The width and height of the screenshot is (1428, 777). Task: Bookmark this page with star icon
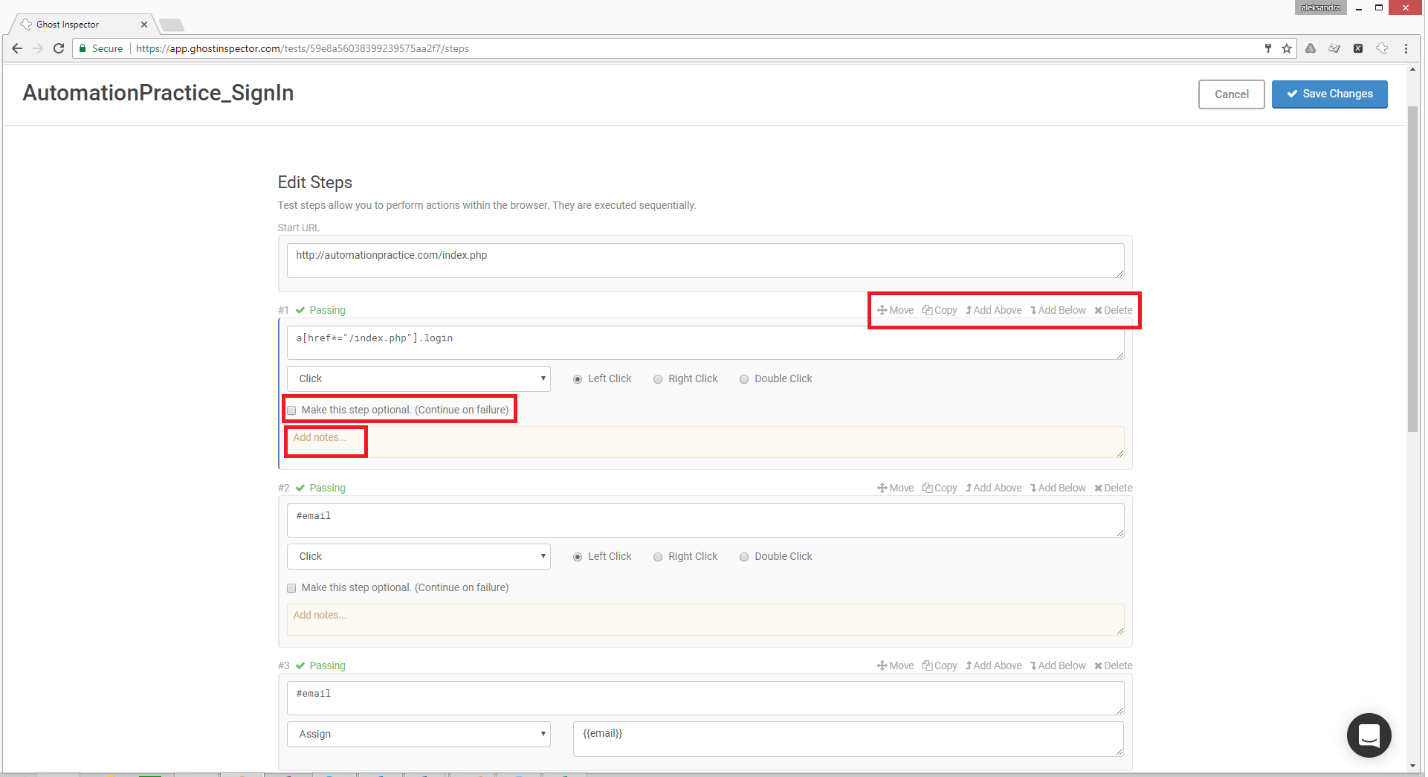click(1286, 48)
